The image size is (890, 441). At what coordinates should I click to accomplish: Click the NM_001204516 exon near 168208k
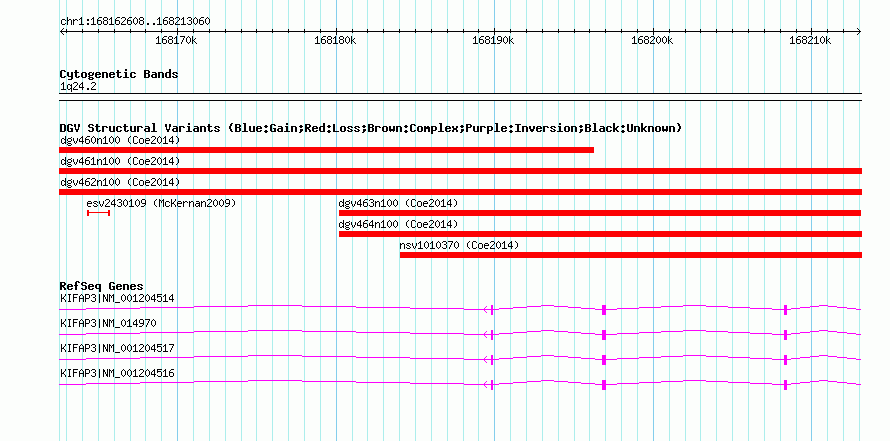pyautogui.click(x=786, y=385)
